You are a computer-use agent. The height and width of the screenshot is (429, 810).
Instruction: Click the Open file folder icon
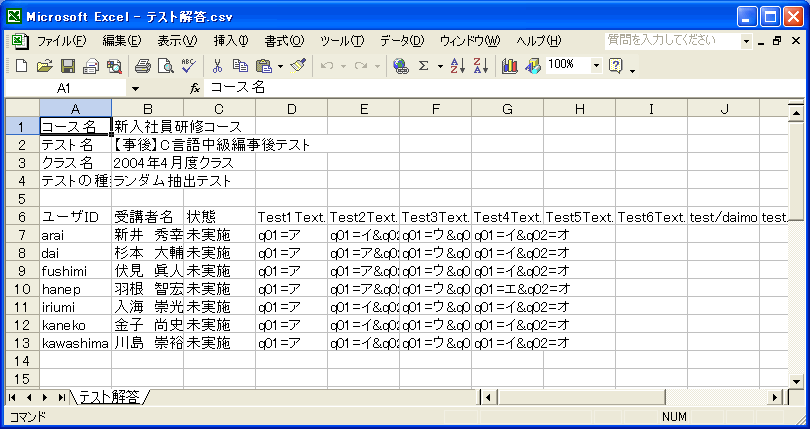pos(44,66)
